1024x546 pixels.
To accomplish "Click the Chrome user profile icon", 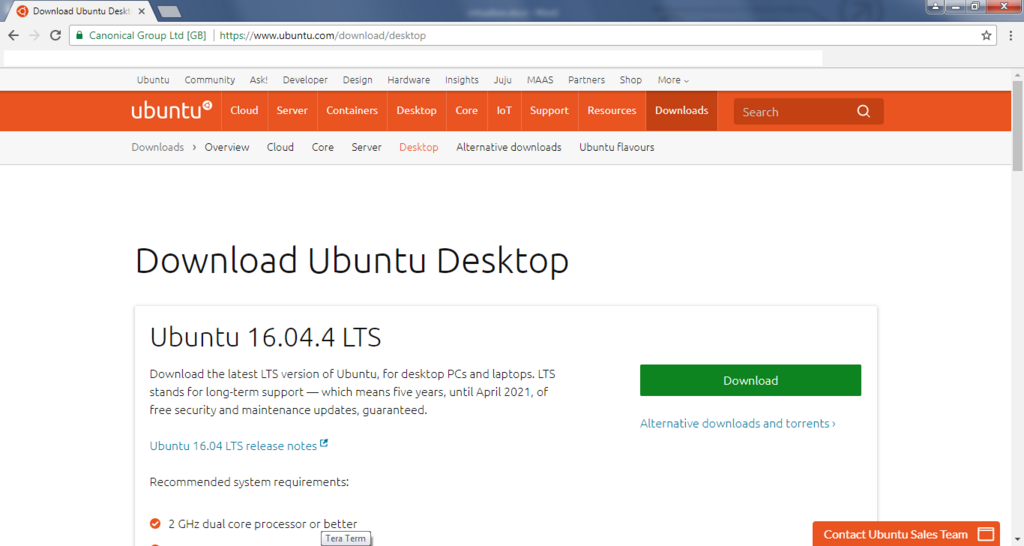I will pos(935,6).
